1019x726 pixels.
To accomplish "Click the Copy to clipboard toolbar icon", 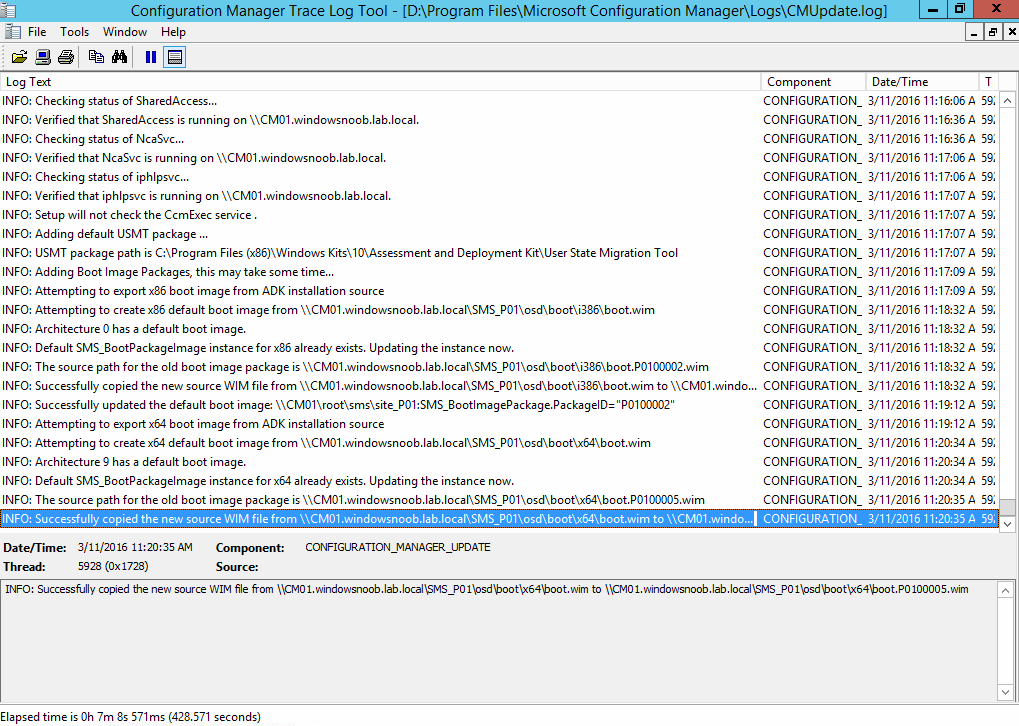I will coord(96,57).
